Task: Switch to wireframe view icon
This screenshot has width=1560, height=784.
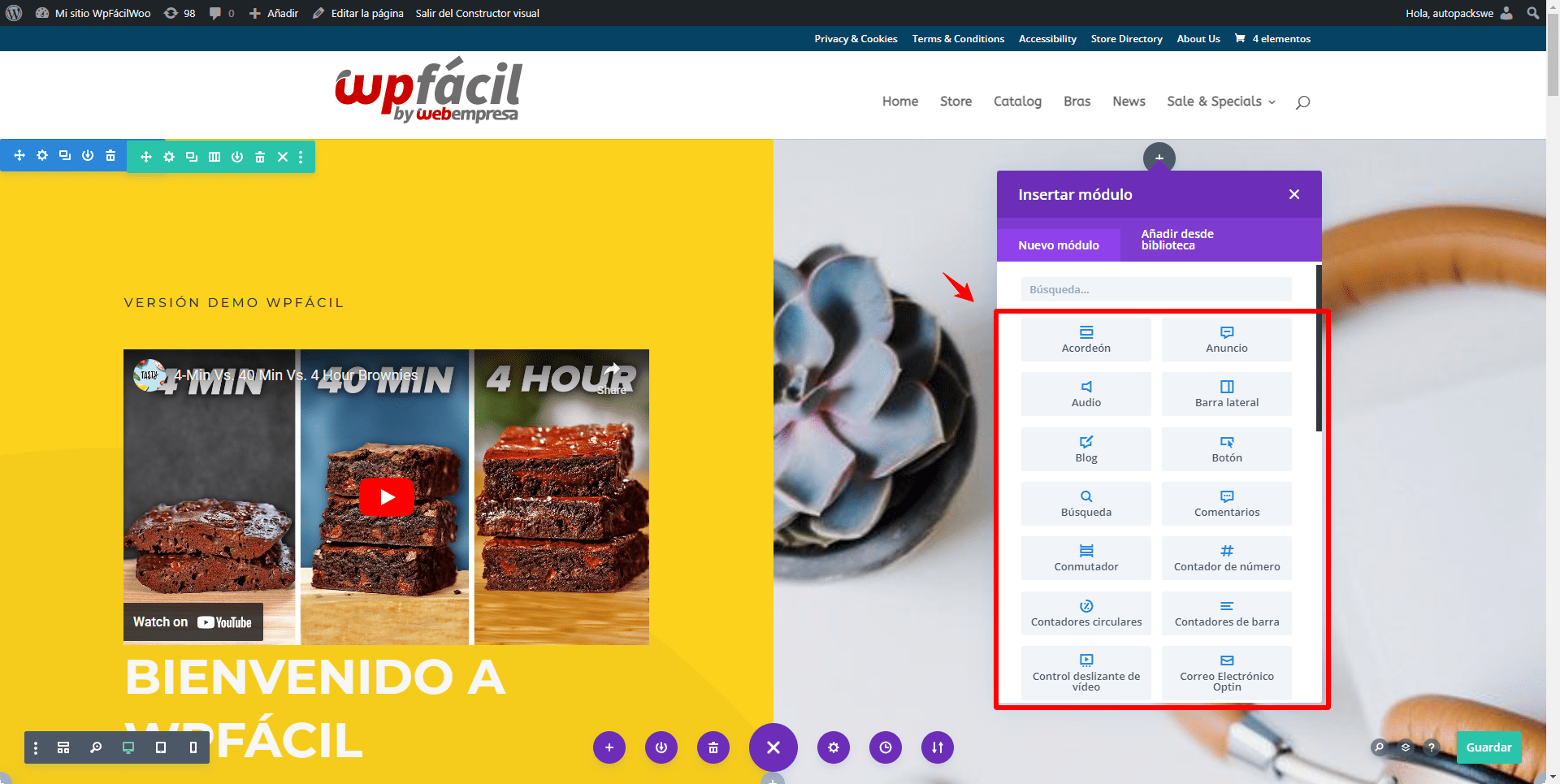Action: (63, 747)
